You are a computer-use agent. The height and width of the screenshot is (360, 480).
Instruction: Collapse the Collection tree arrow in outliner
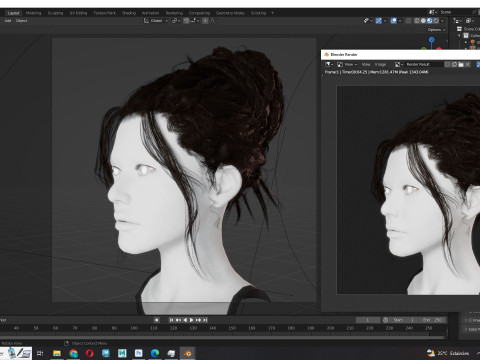[x=460, y=35]
